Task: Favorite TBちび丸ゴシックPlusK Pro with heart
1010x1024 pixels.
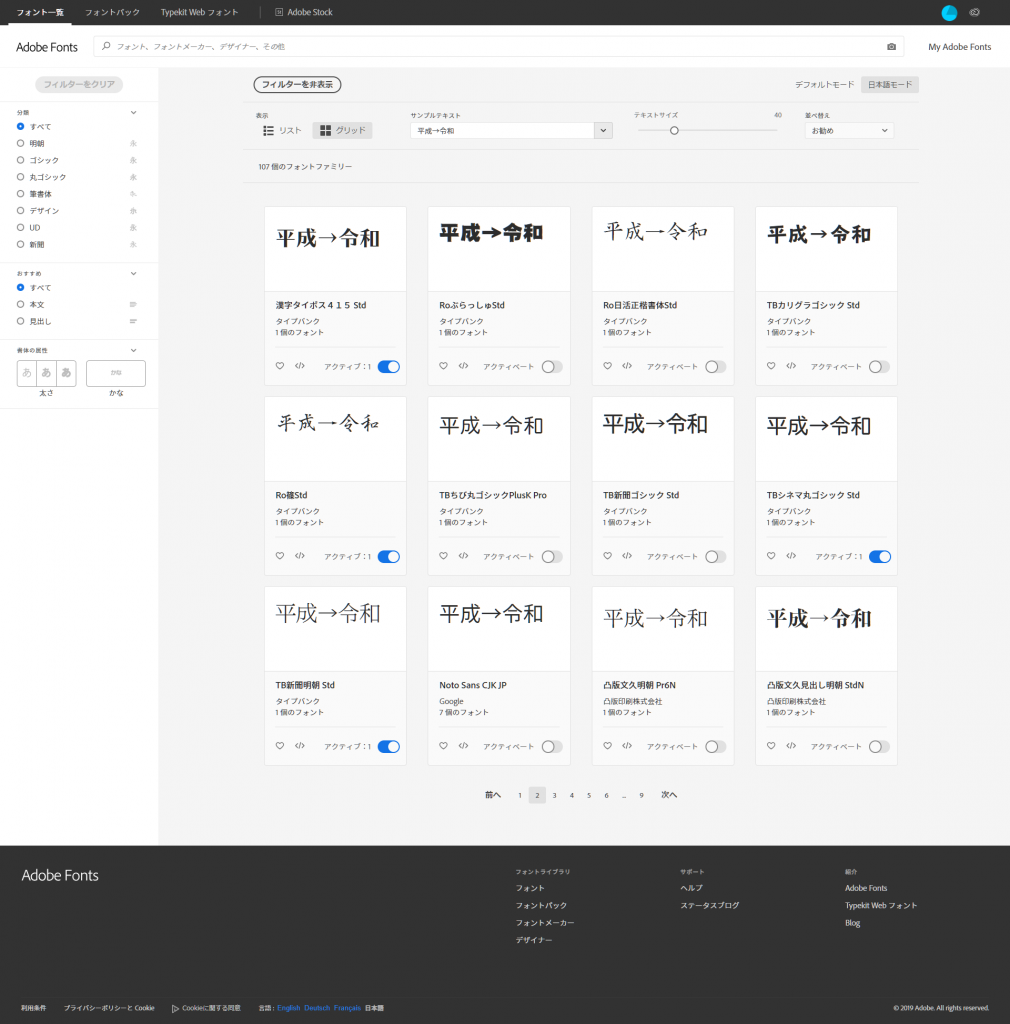Action: 443,556
